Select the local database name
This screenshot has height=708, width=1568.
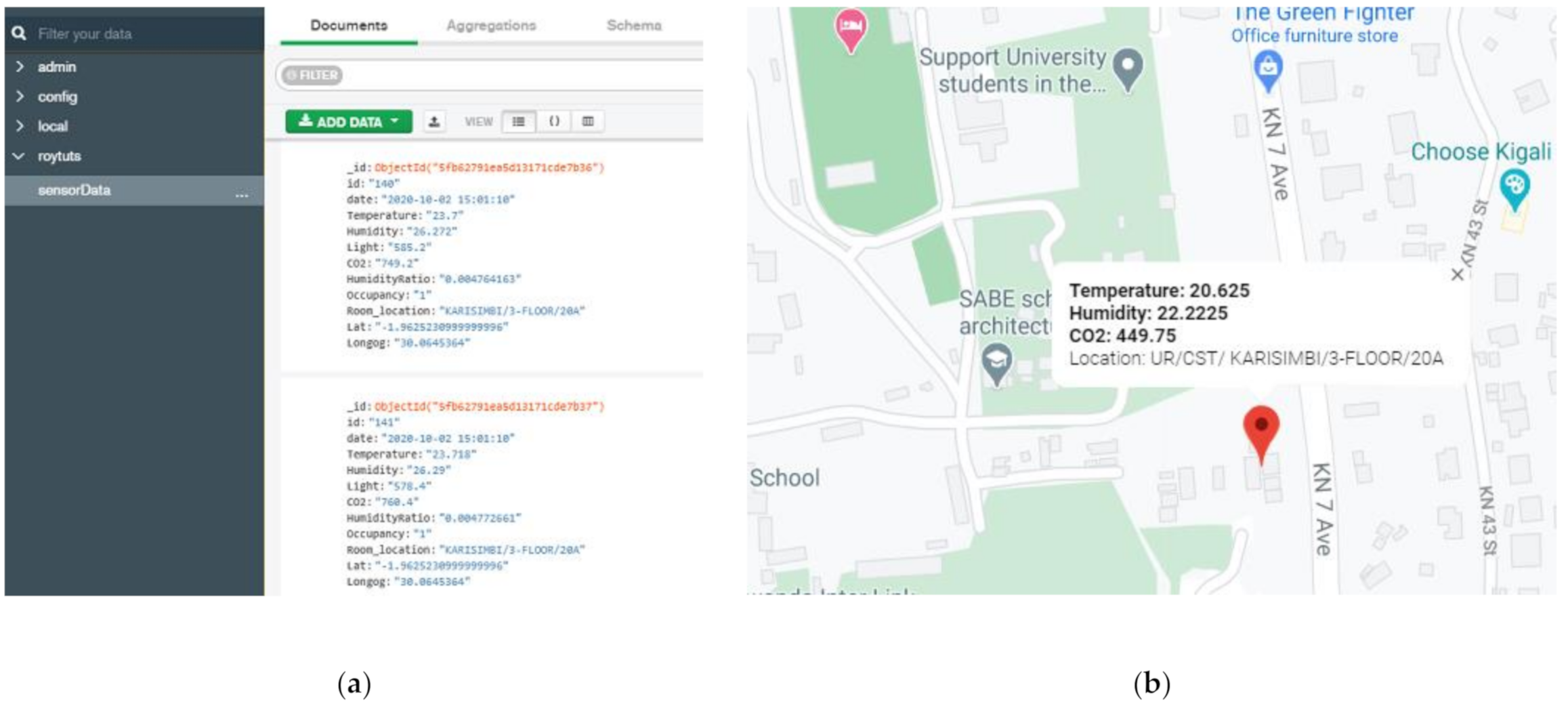coord(53,126)
